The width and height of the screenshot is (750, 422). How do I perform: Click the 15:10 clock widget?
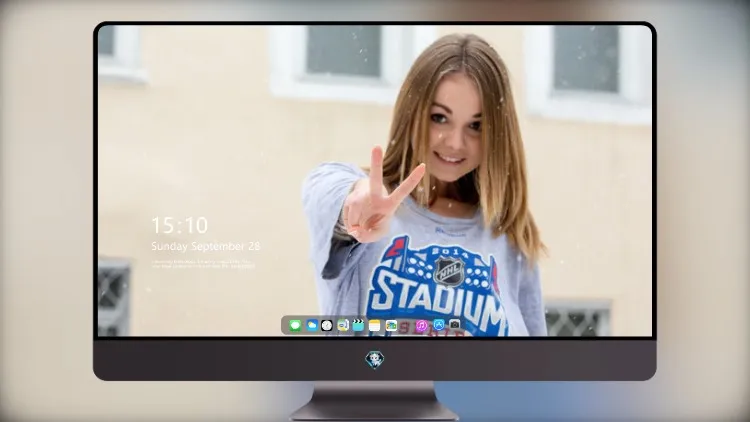[179, 225]
